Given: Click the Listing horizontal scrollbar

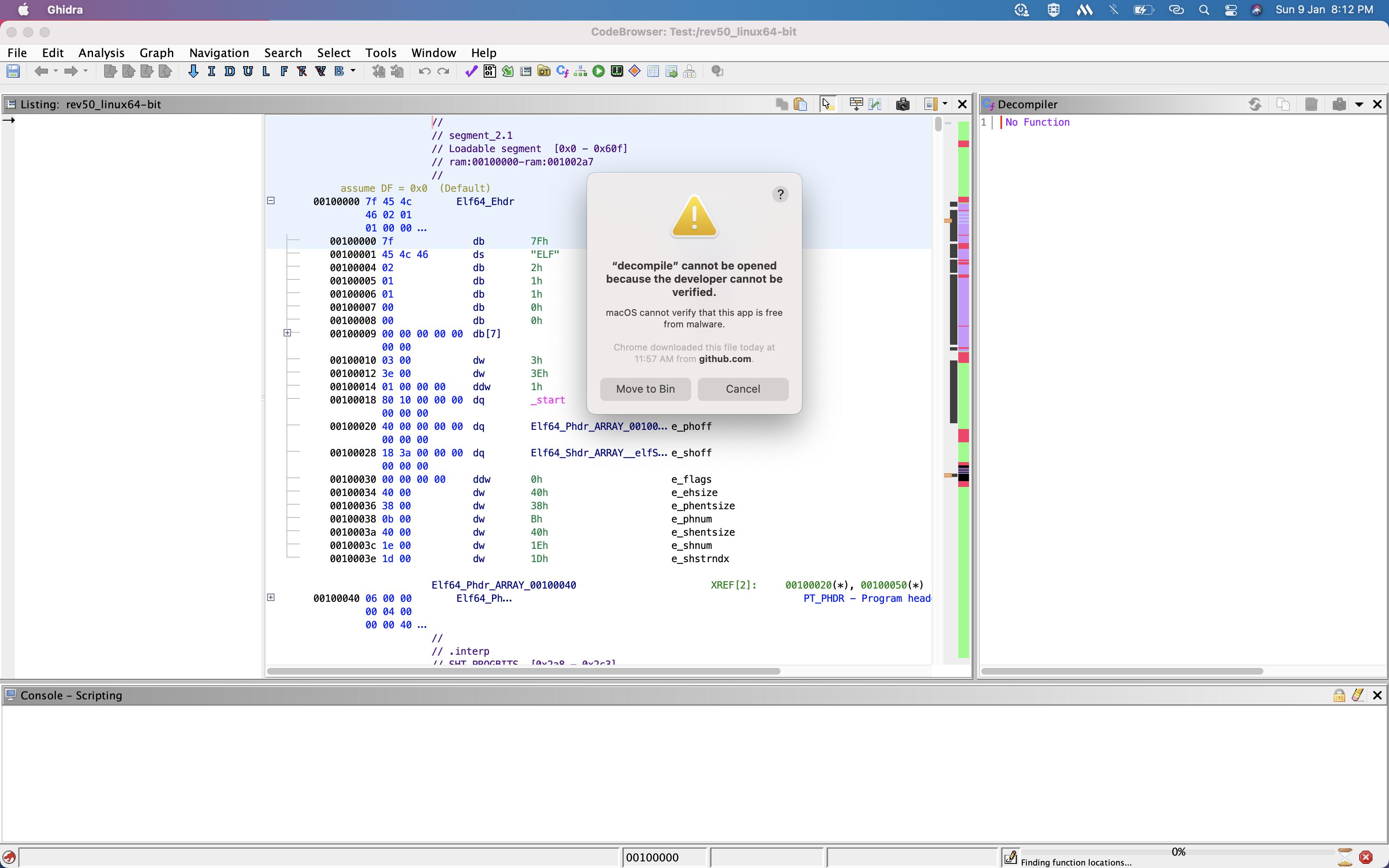Looking at the screenshot, I should tap(523, 670).
